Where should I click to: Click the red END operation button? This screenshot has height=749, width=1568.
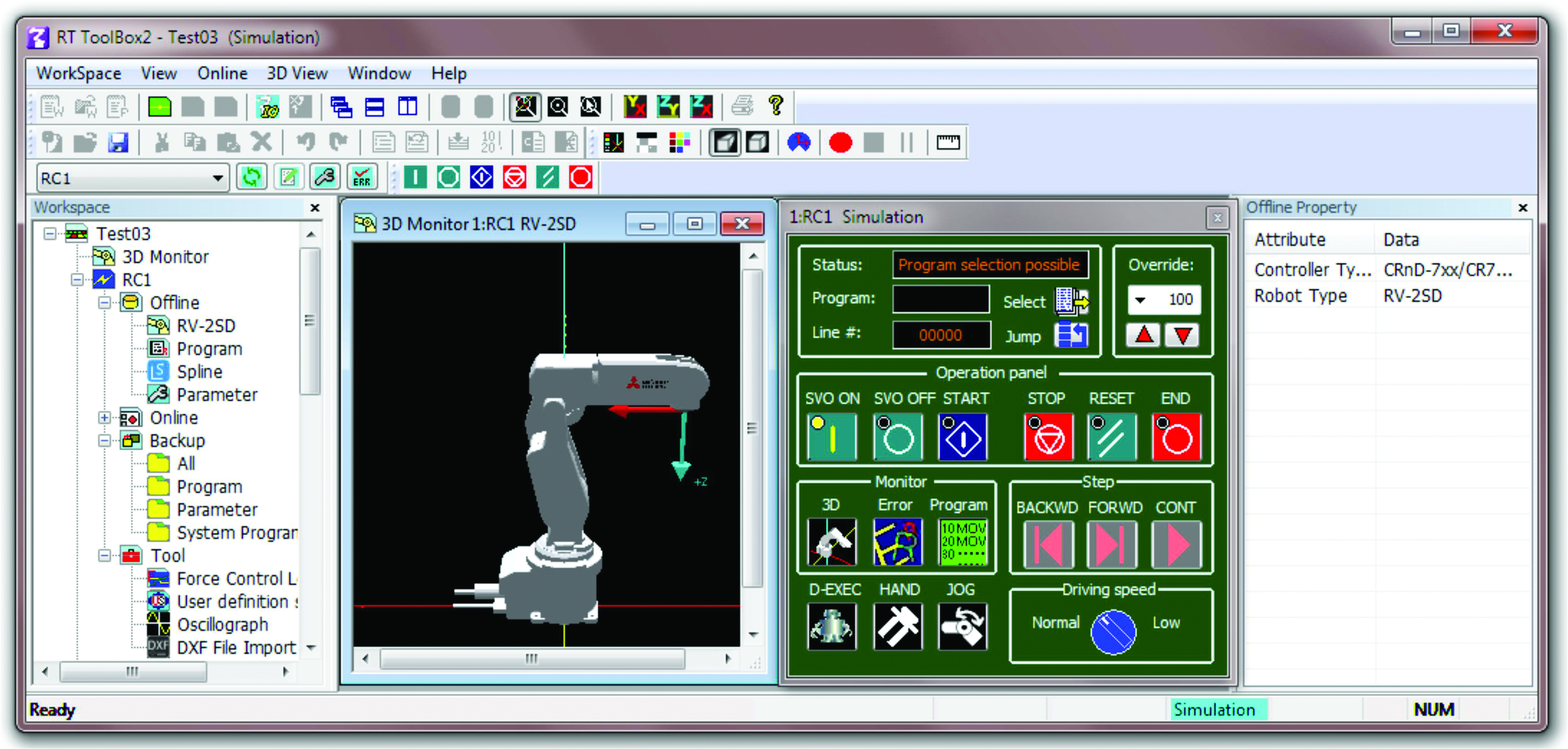(x=1177, y=437)
